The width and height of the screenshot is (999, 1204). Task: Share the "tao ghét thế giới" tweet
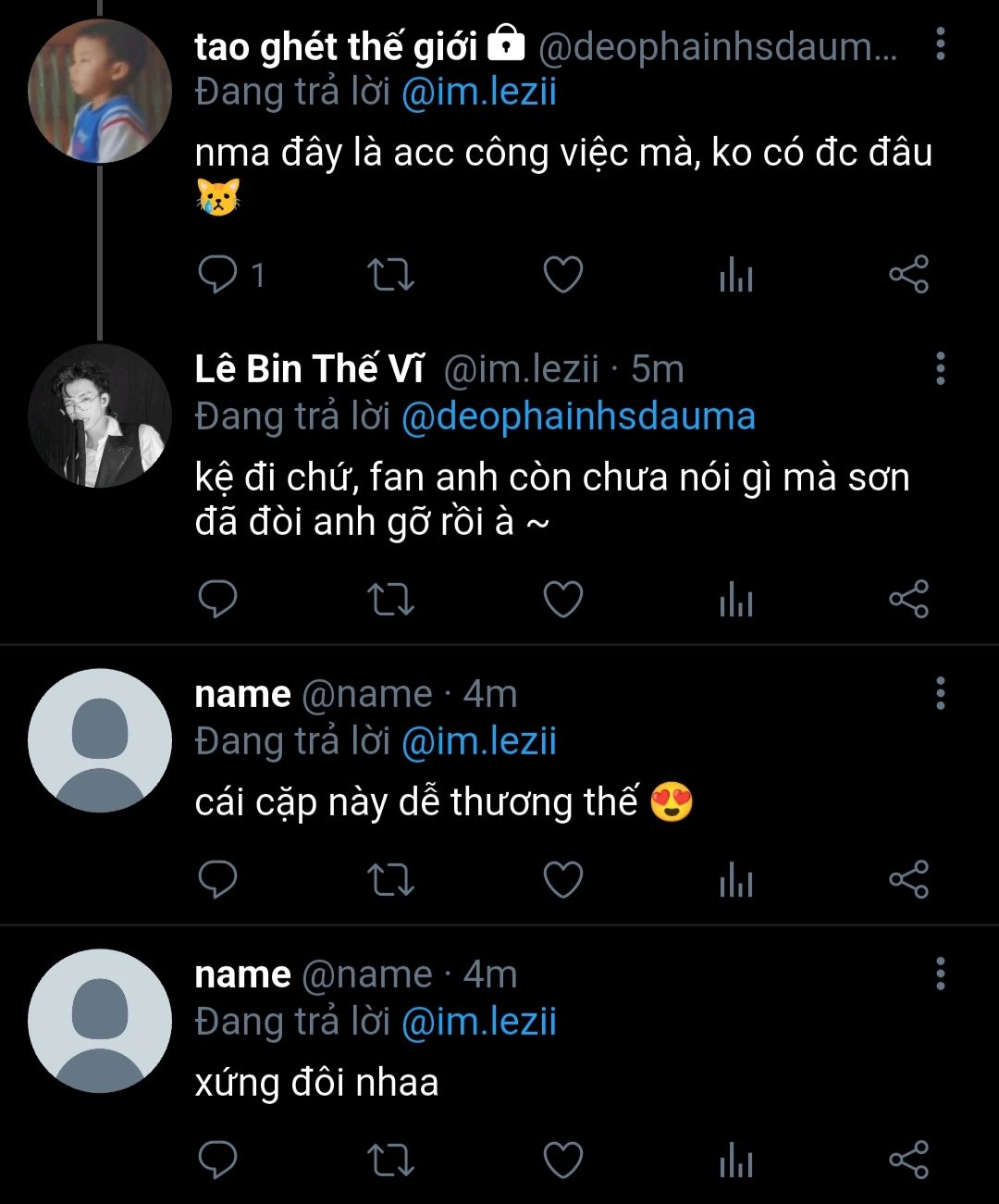click(x=908, y=275)
